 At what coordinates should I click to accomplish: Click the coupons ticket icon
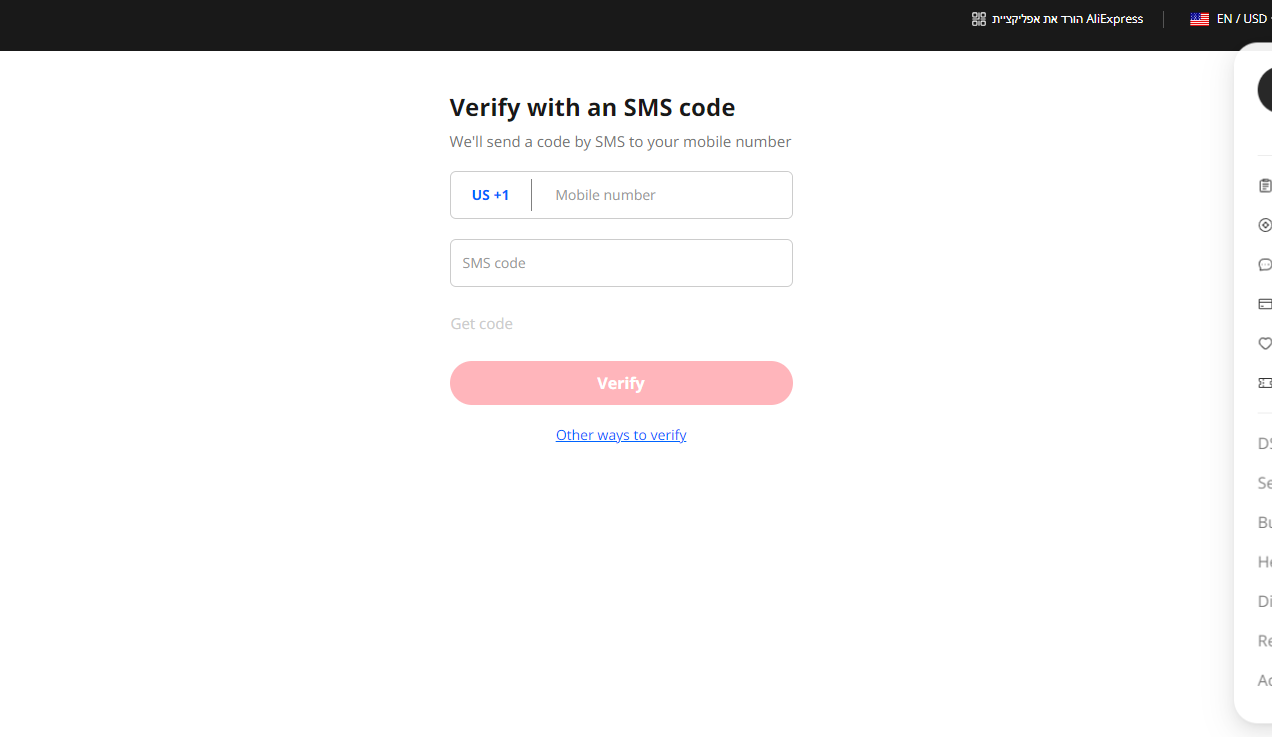[1265, 383]
